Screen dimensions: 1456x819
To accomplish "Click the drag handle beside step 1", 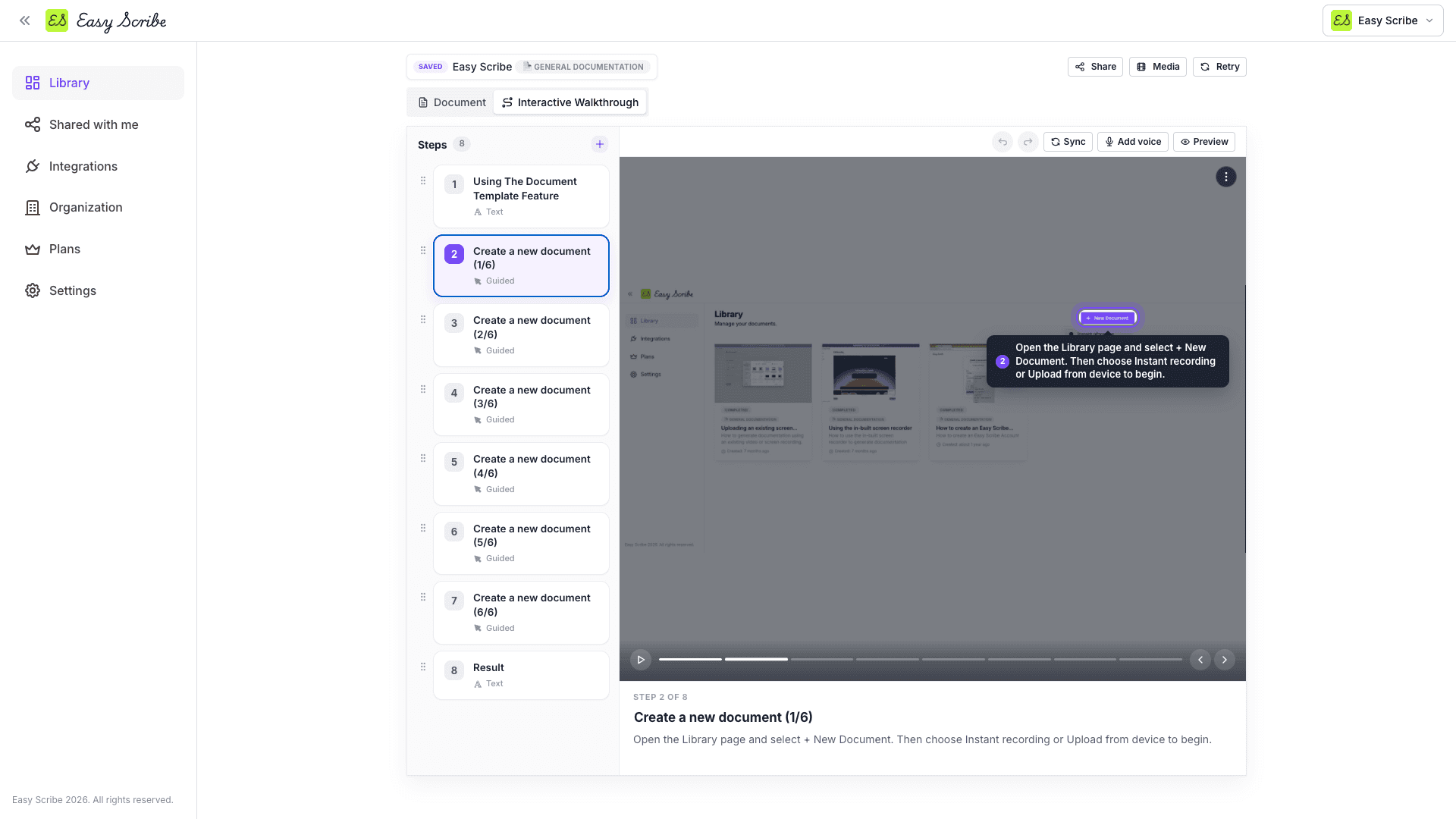I will 423,181.
